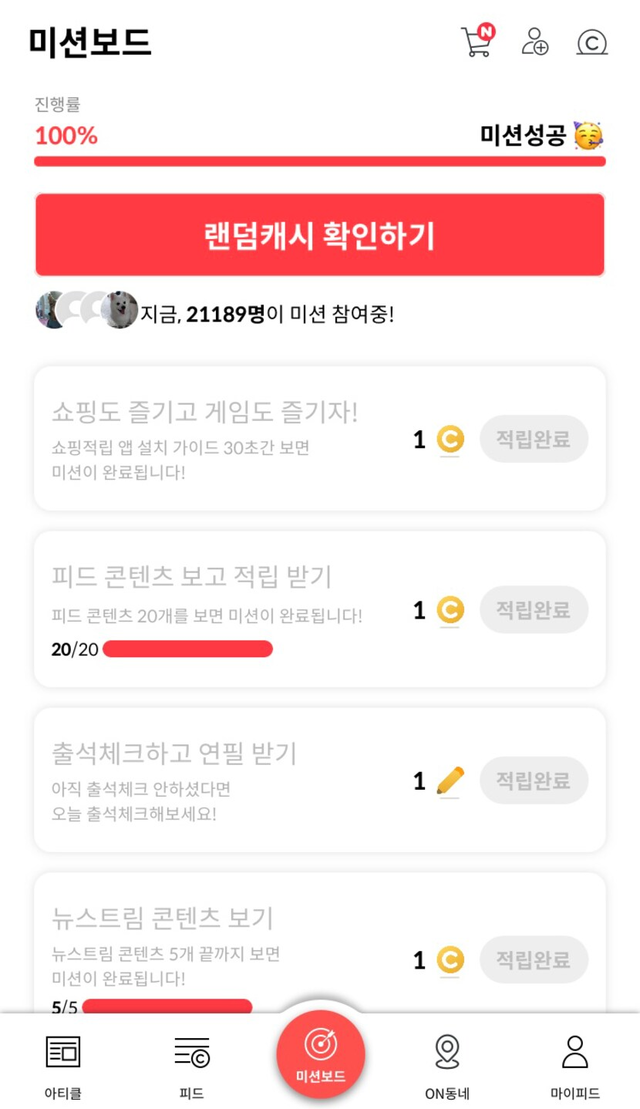Open the shopping cart icon

pos(477,41)
